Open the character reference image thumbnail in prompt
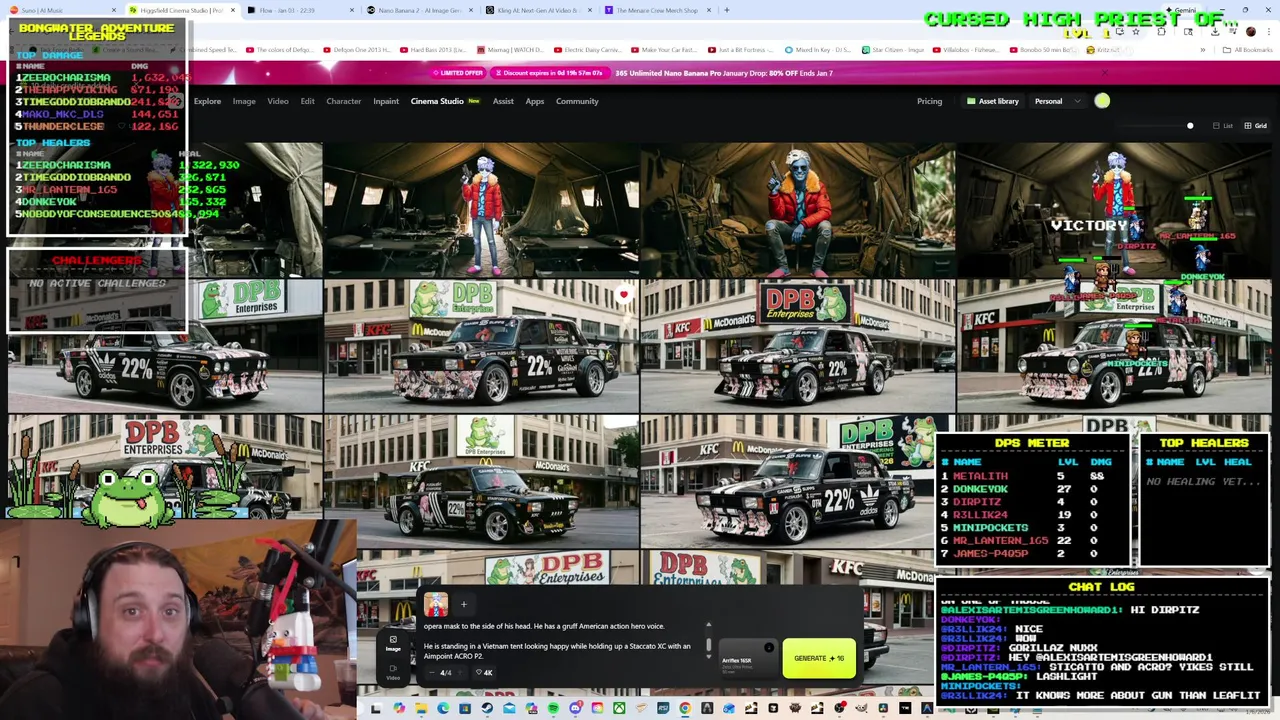Image resolution: width=1280 pixels, height=720 pixels. pyautogui.click(x=436, y=604)
